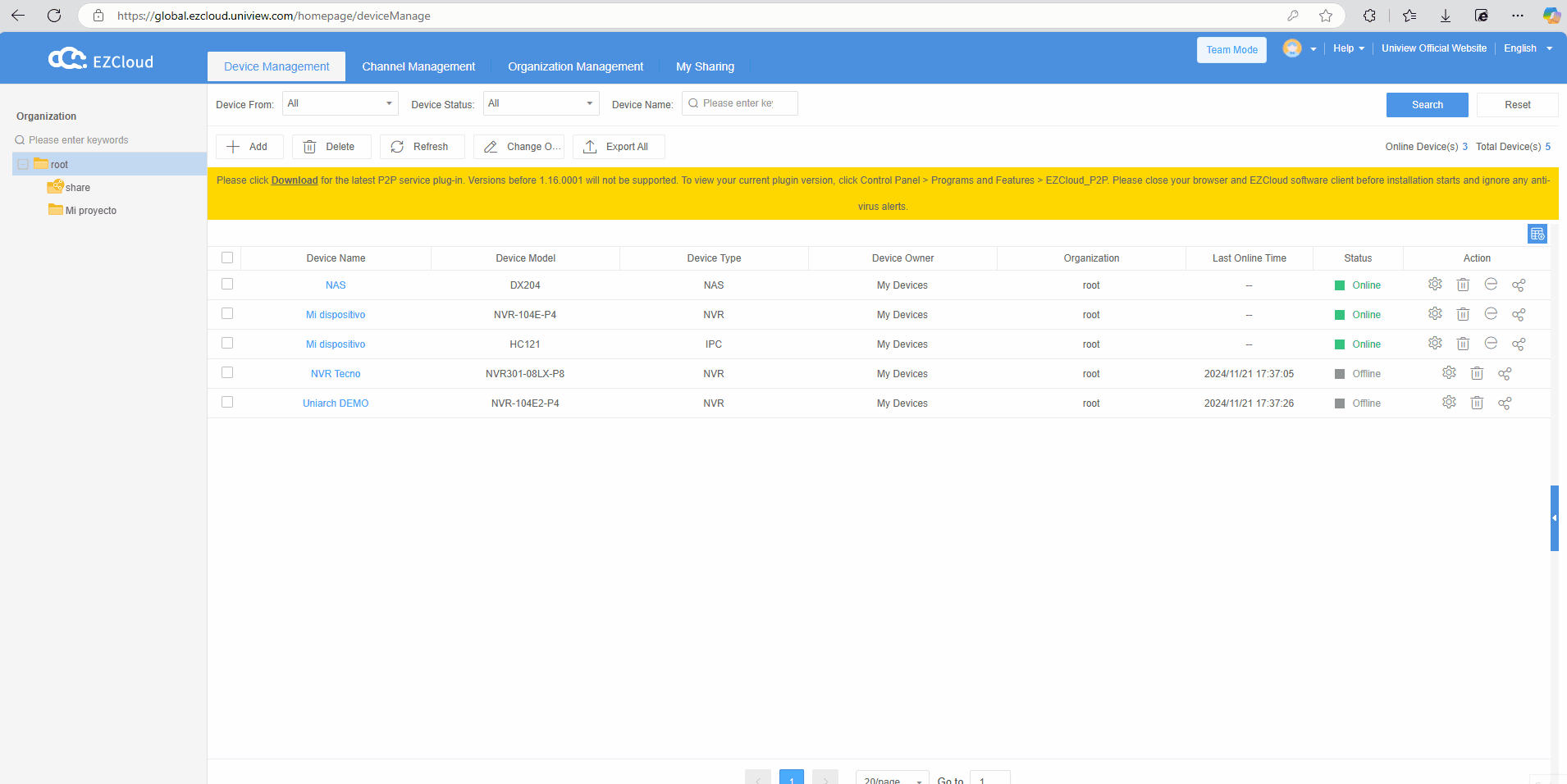Share the Uniarch DEMO device
The width and height of the screenshot is (1567, 784).
pos(1505,403)
